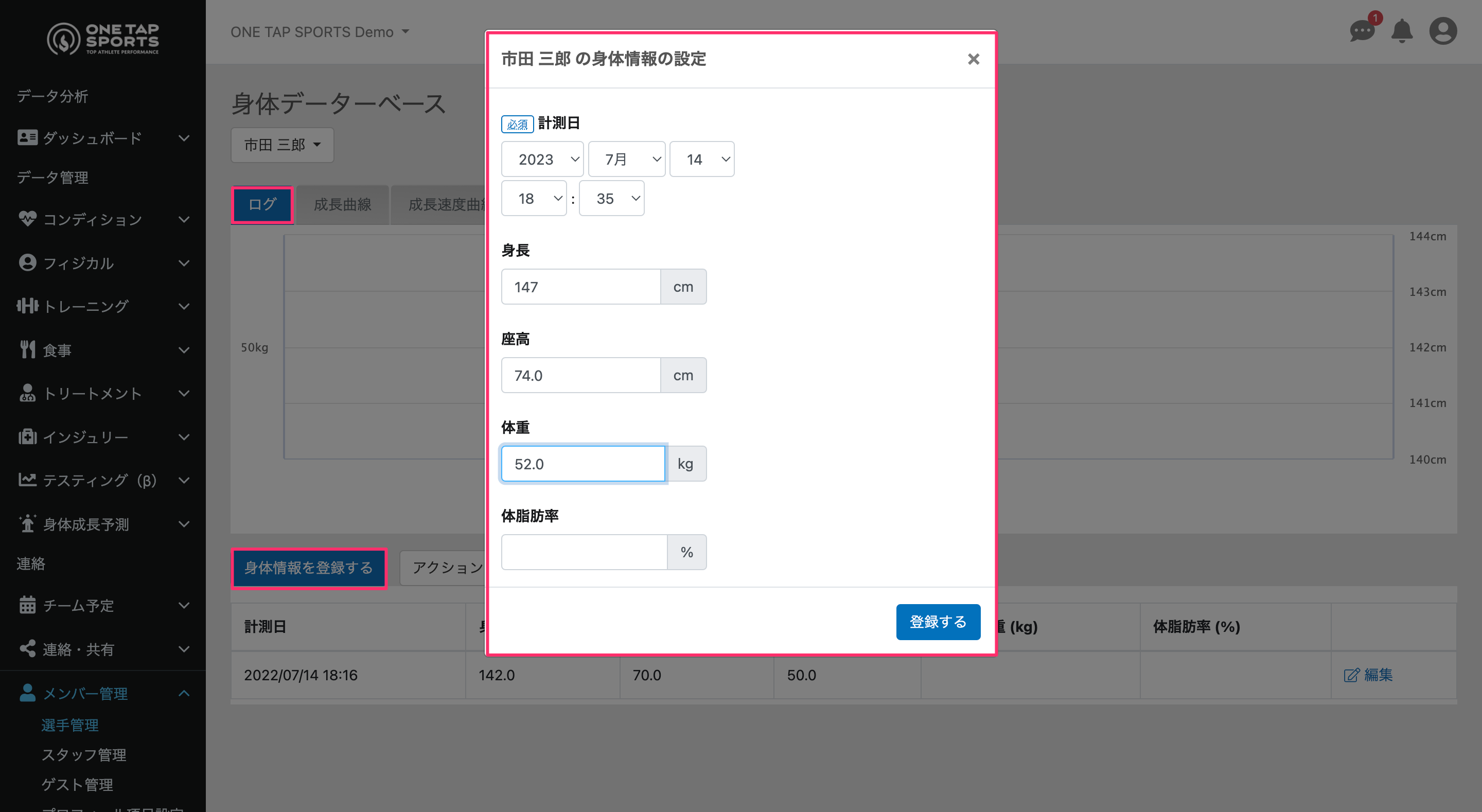The height and width of the screenshot is (812, 1482).
Task: Click the Treatment doctor icon
Action: pos(27,393)
